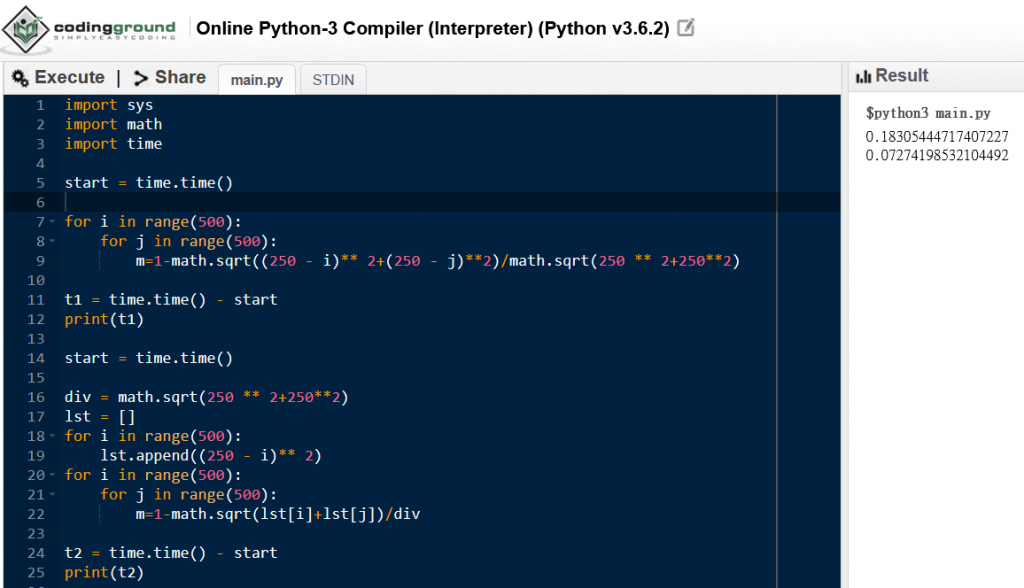Place cursor on empty line 6
1024x588 pixels.
tap(300, 202)
